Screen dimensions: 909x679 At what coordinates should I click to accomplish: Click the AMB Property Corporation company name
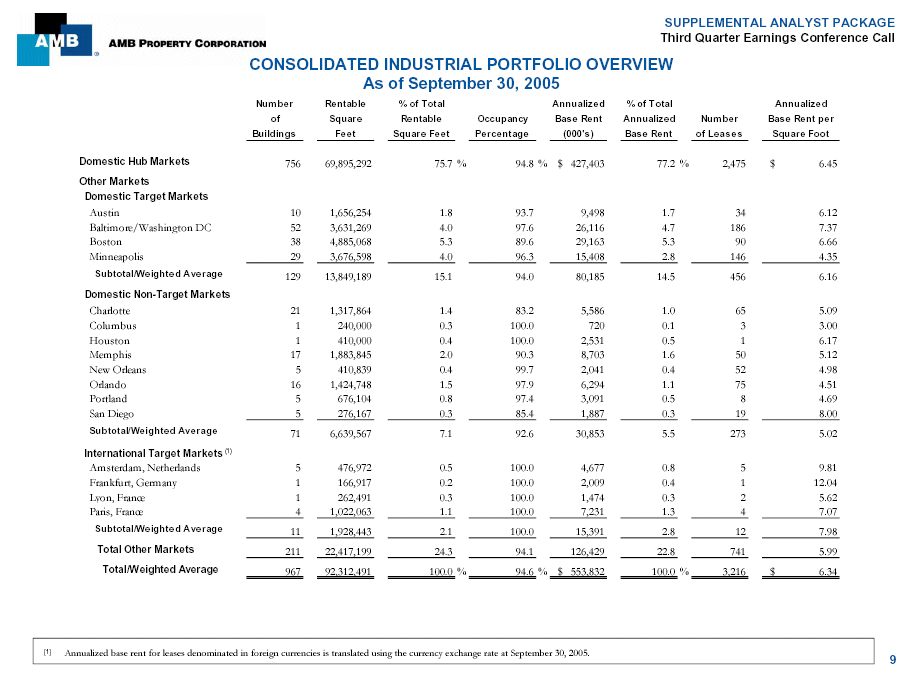[x=187, y=44]
